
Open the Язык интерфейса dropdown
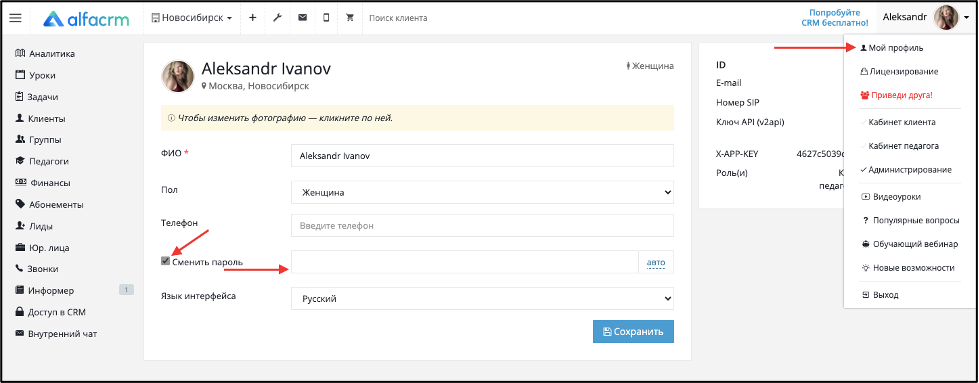(x=482, y=299)
